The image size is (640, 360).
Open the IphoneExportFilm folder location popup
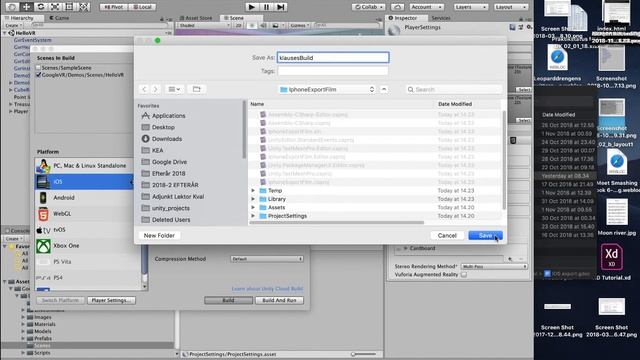pyautogui.click(x=327, y=89)
